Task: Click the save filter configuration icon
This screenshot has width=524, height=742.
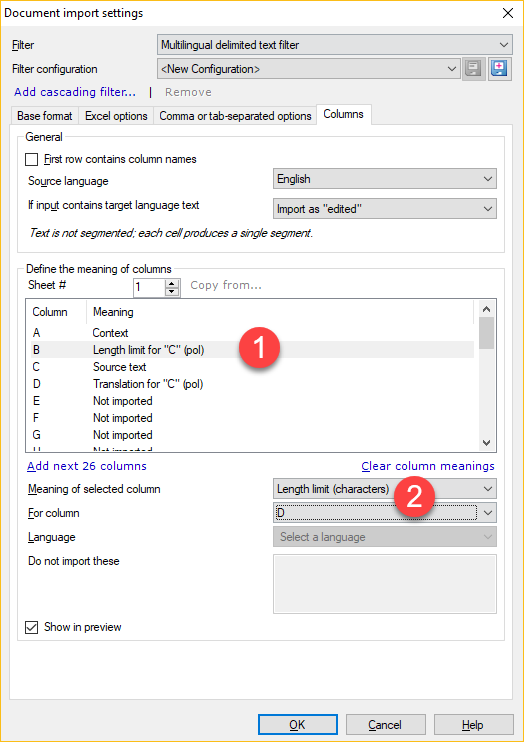Action: (474, 69)
